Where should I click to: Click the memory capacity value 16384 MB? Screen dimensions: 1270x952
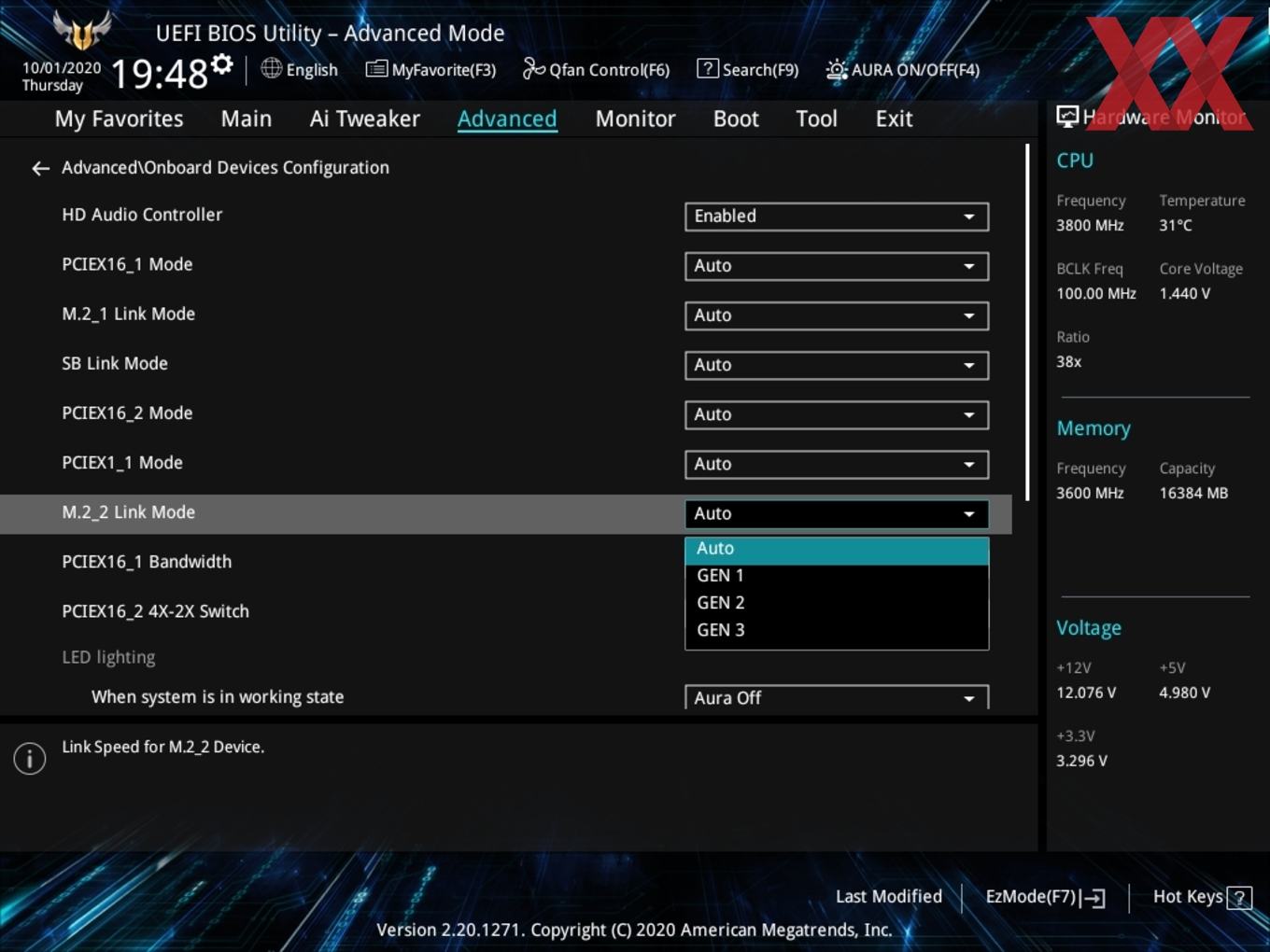[1193, 494]
